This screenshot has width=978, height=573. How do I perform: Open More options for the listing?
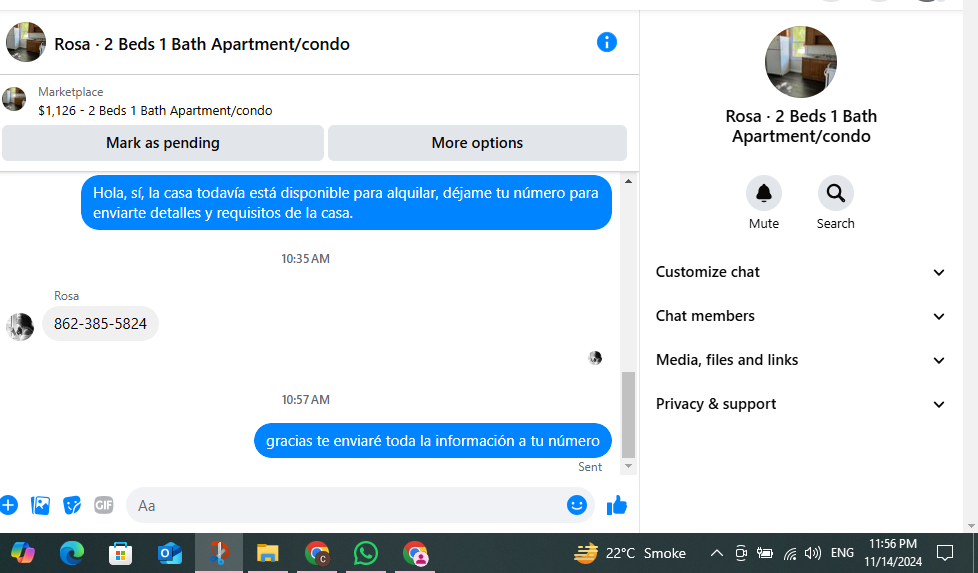477,143
